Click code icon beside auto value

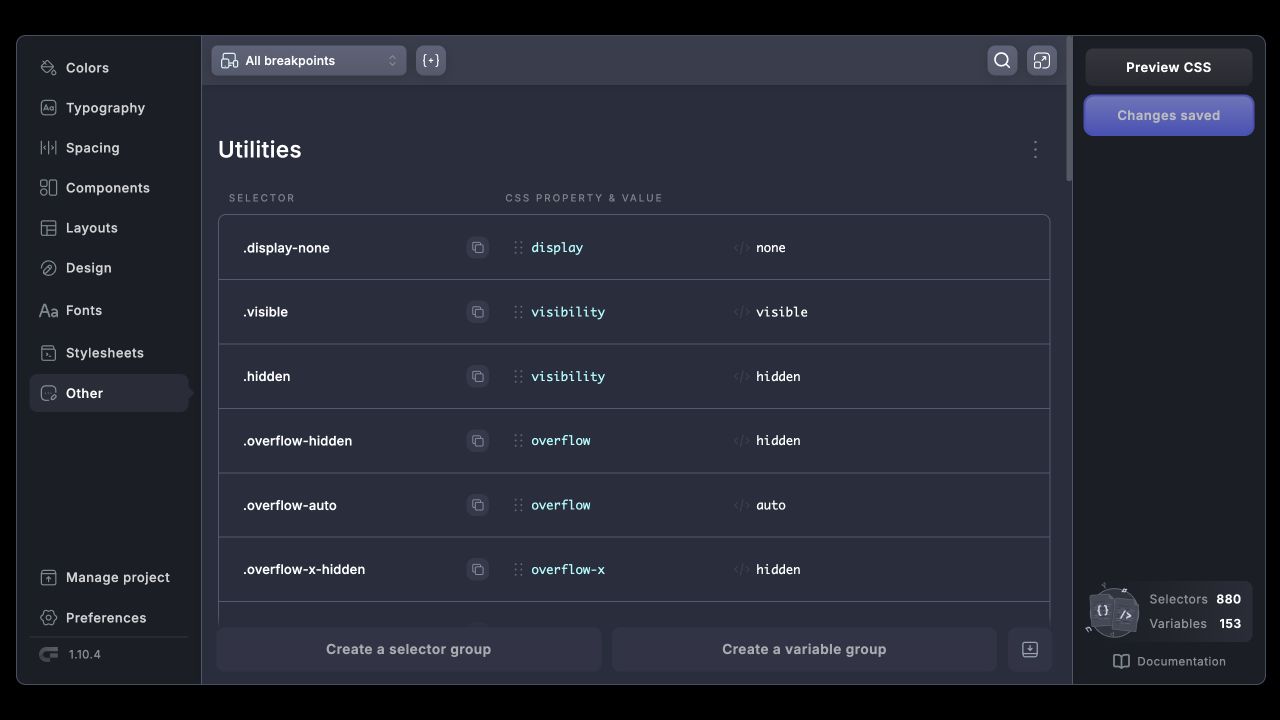(x=741, y=505)
